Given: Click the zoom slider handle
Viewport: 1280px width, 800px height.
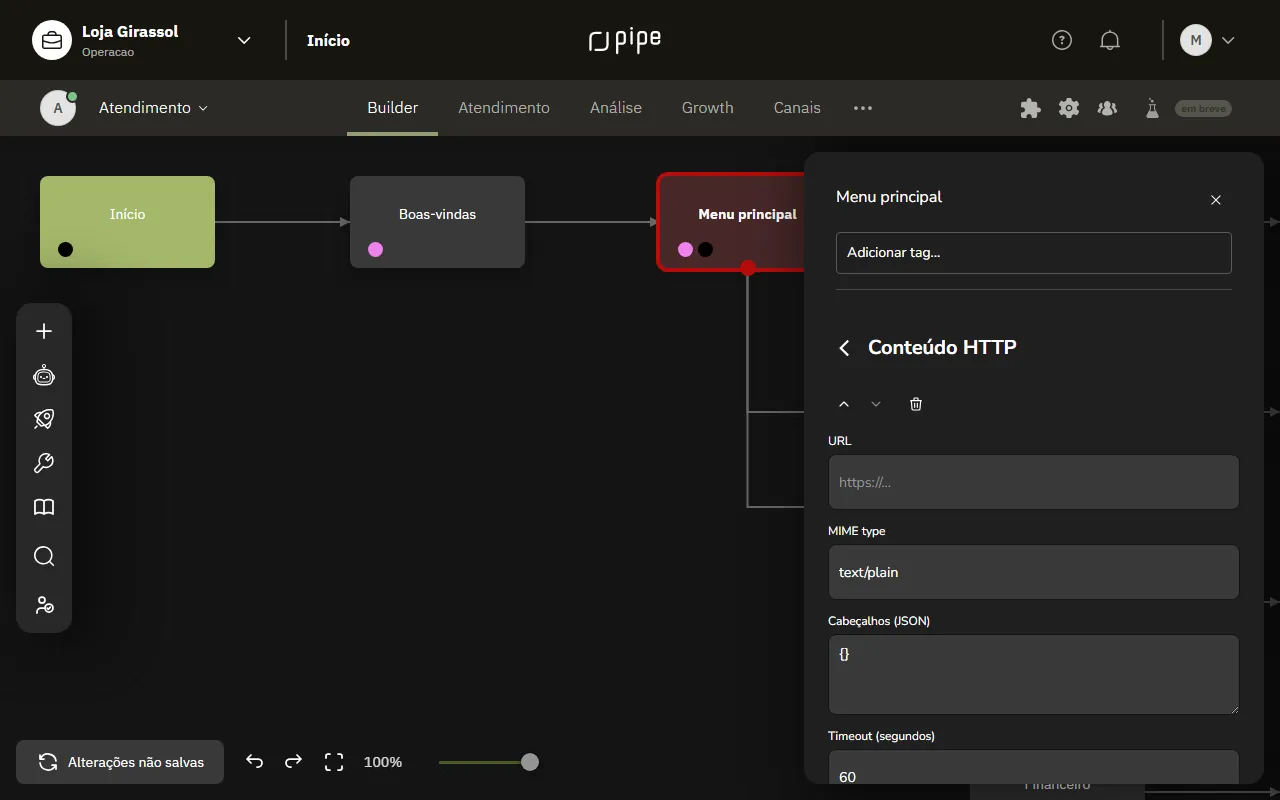Looking at the screenshot, I should 530,762.
